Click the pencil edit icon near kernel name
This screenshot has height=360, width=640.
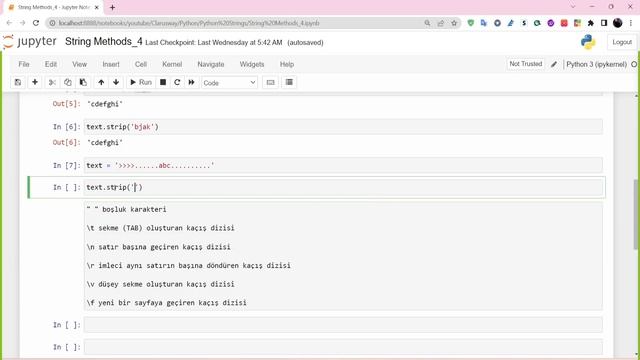(x=554, y=64)
